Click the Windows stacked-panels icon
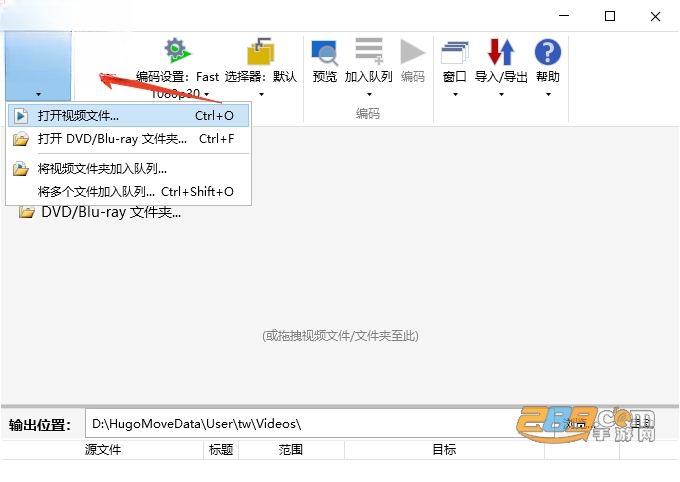Image resolution: width=680 pixels, height=482 pixels. 454,52
